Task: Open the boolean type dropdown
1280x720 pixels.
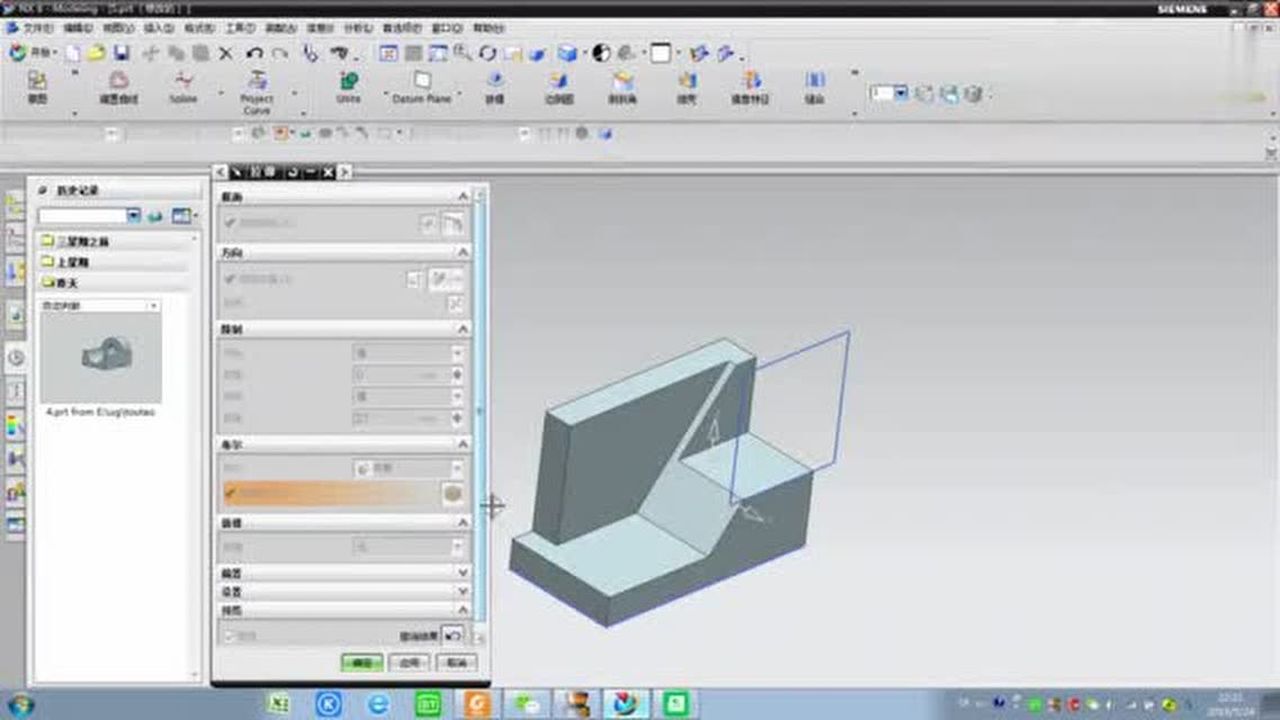Action: pos(408,468)
